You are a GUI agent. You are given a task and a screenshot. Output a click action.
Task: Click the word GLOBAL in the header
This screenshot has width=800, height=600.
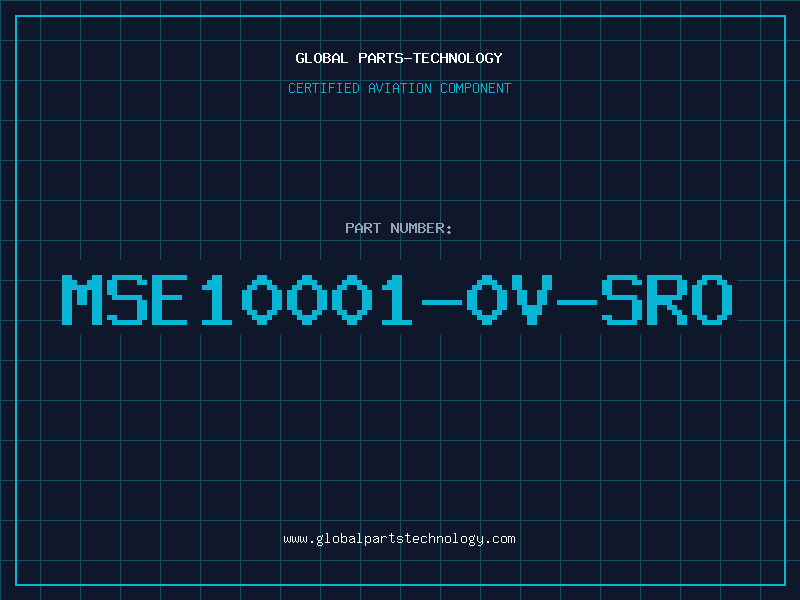click(x=322, y=58)
